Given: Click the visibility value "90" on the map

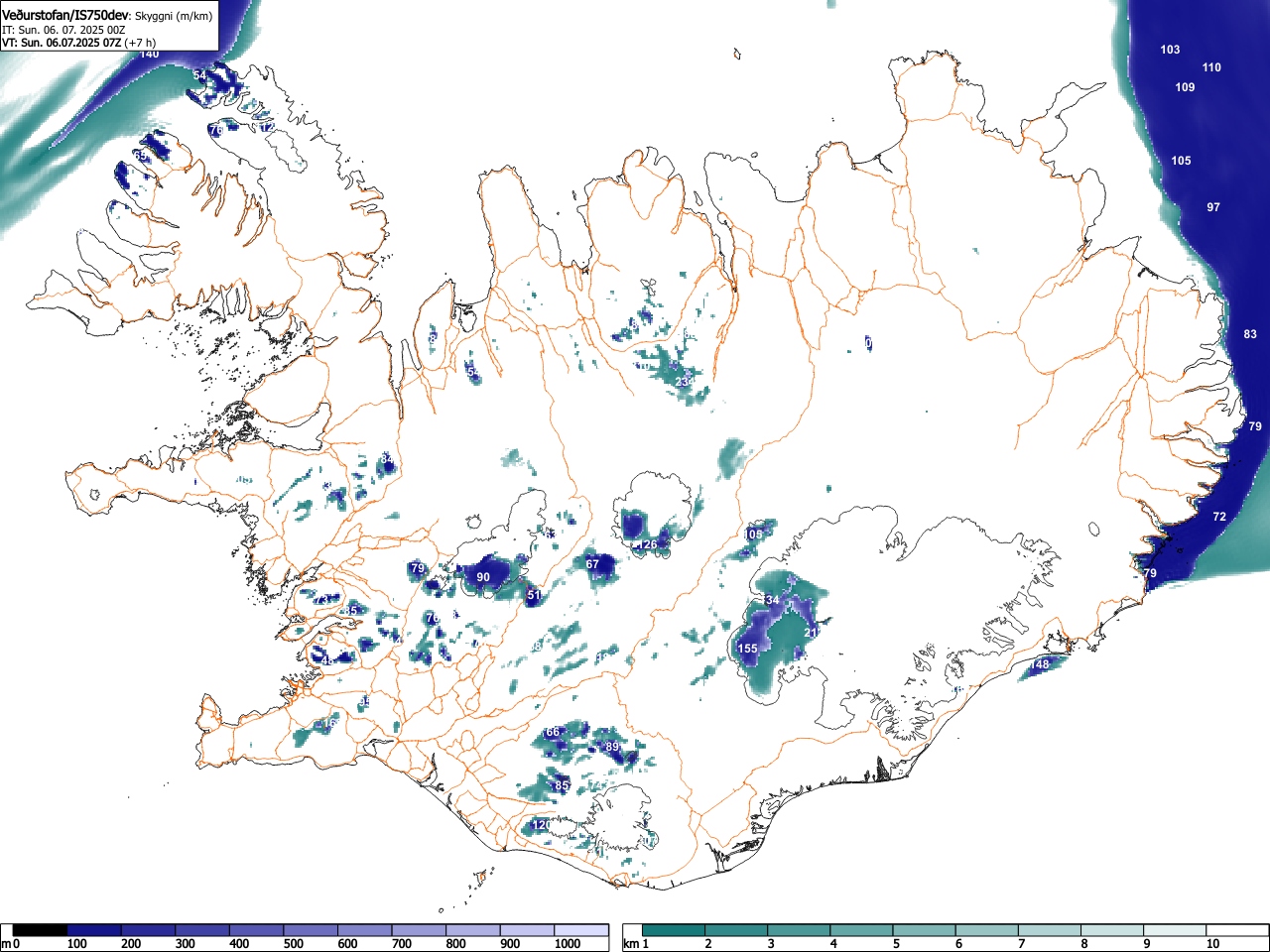Looking at the screenshot, I should tap(483, 577).
